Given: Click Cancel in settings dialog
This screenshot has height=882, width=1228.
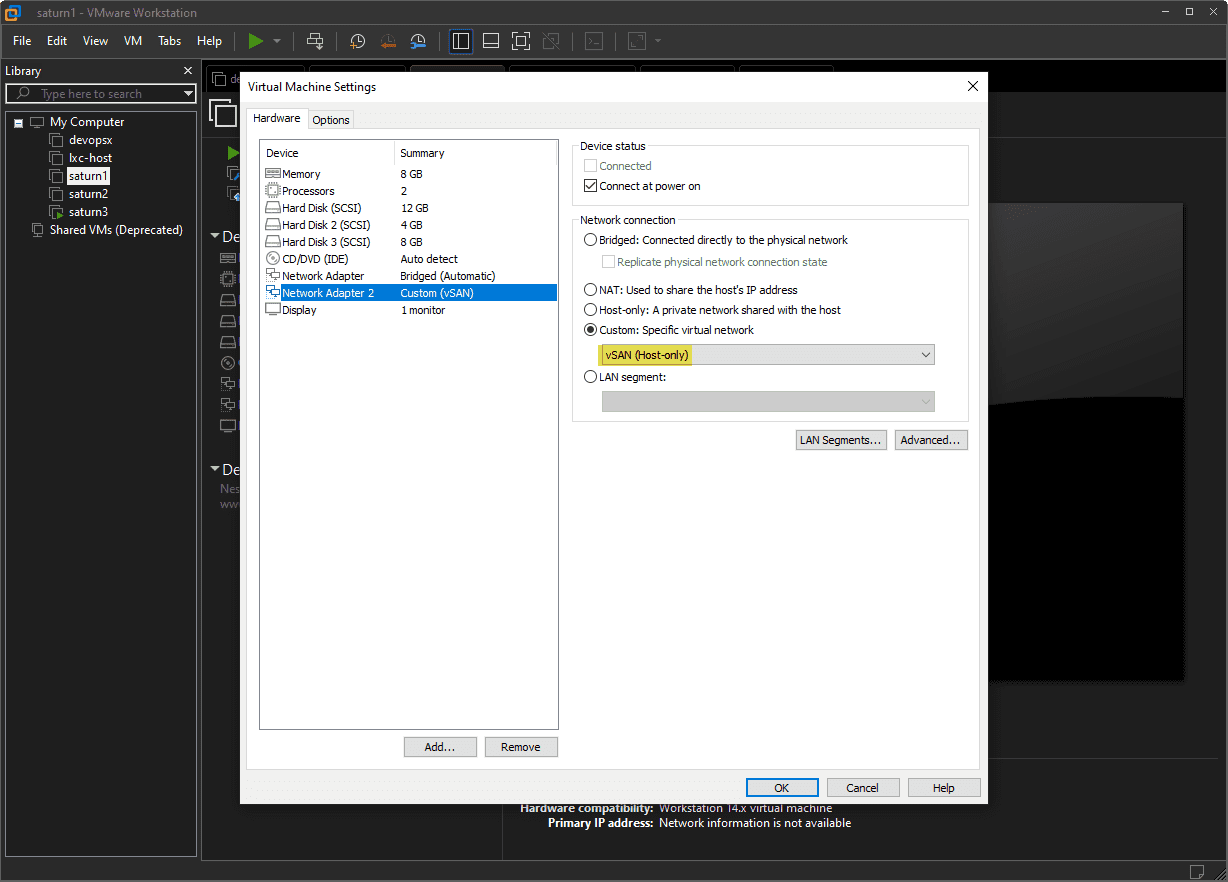Looking at the screenshot, I should 862,788.
